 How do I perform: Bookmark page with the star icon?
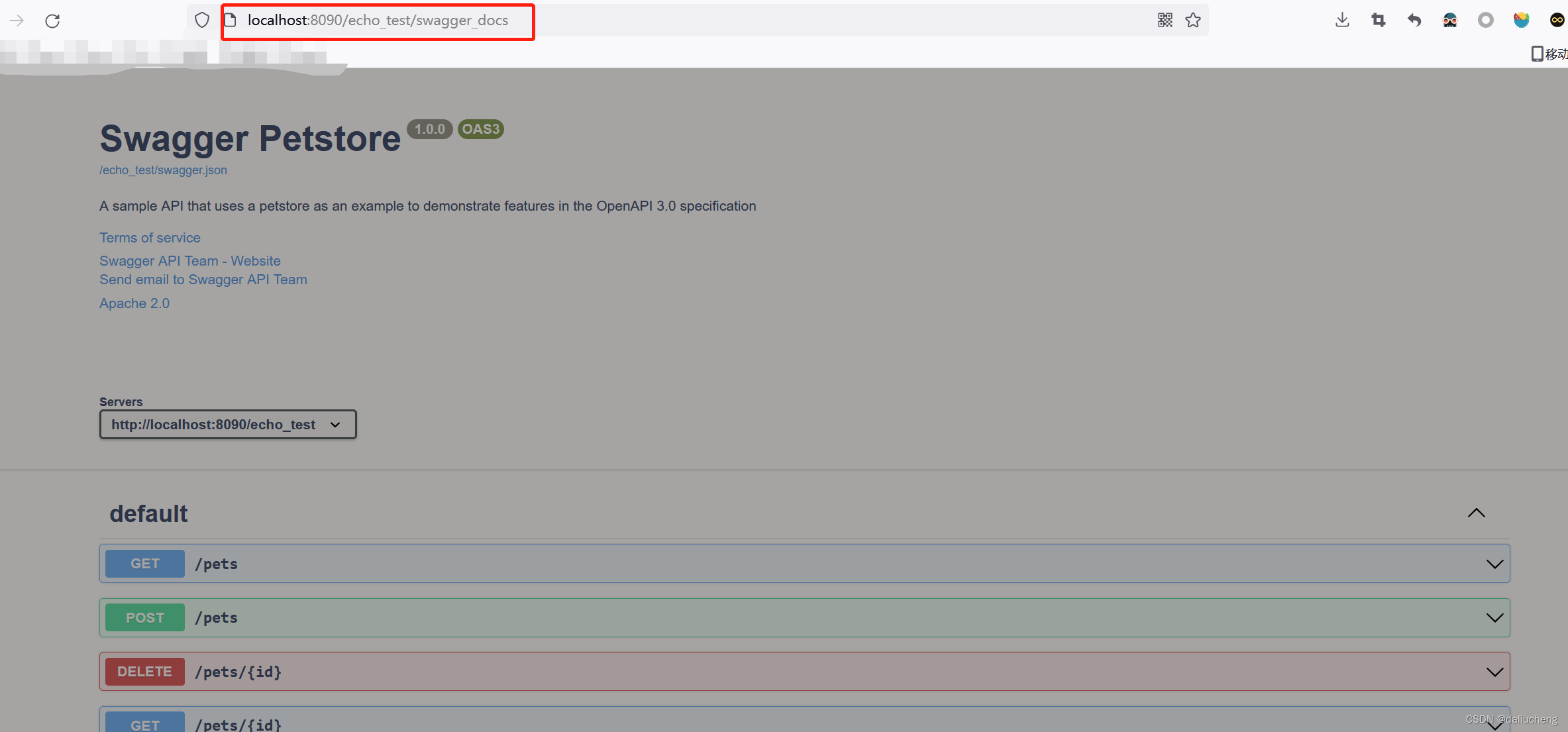coord(1193,21)
